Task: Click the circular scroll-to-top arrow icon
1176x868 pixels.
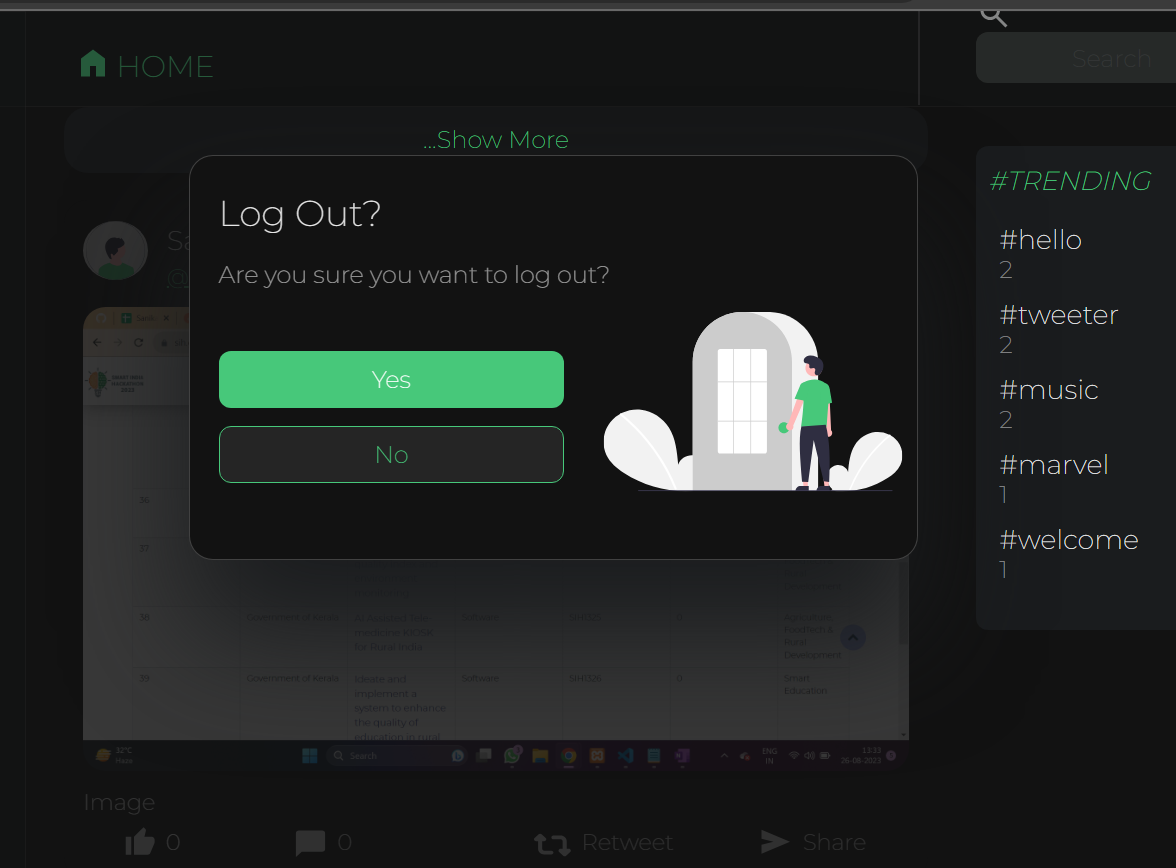Action: [x=852, y=637]
